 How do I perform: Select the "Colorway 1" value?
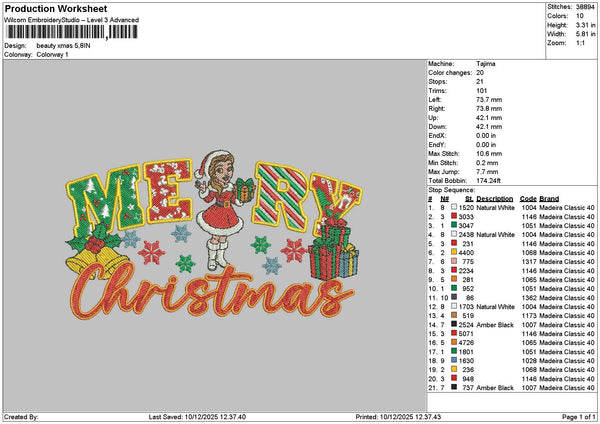(52, 55)
